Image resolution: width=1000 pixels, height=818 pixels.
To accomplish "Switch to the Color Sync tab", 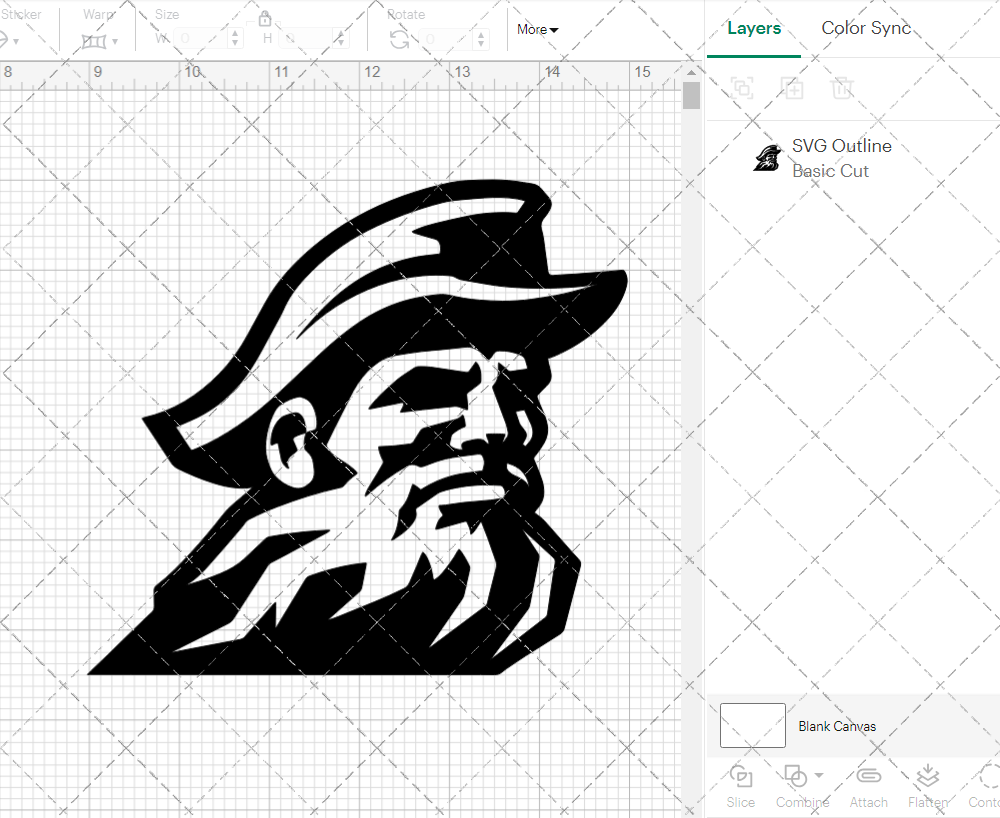I will click(866, 28).
